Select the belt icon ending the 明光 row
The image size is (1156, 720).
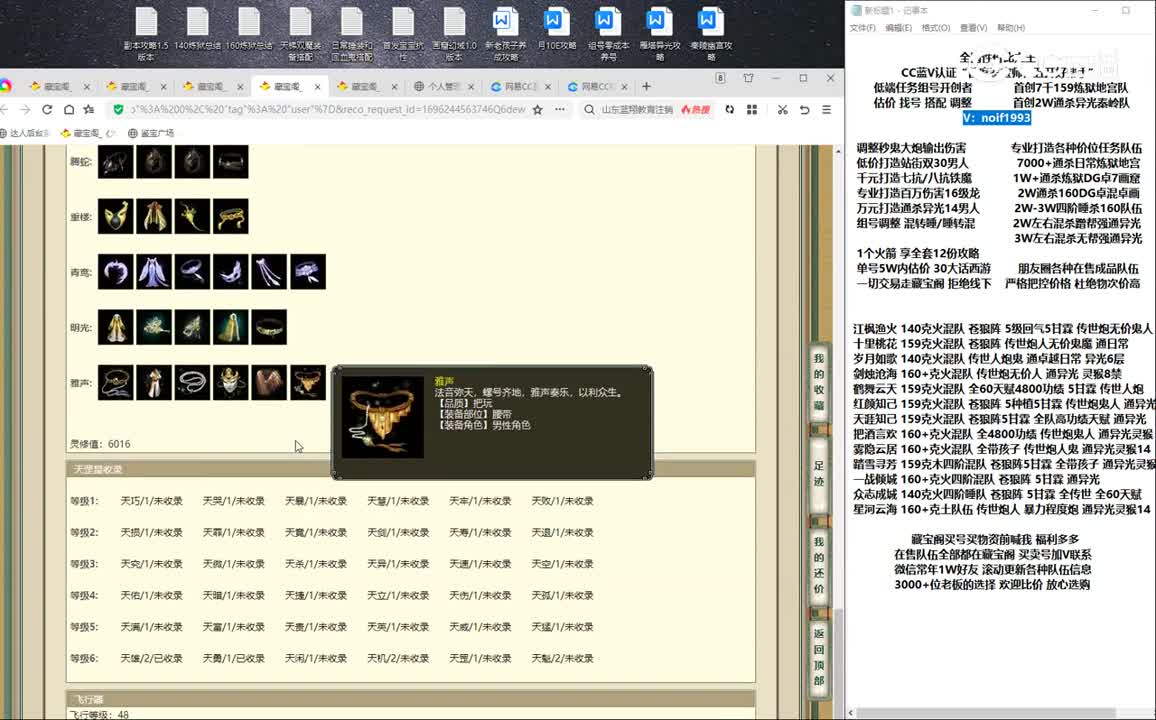click(269, 327)
